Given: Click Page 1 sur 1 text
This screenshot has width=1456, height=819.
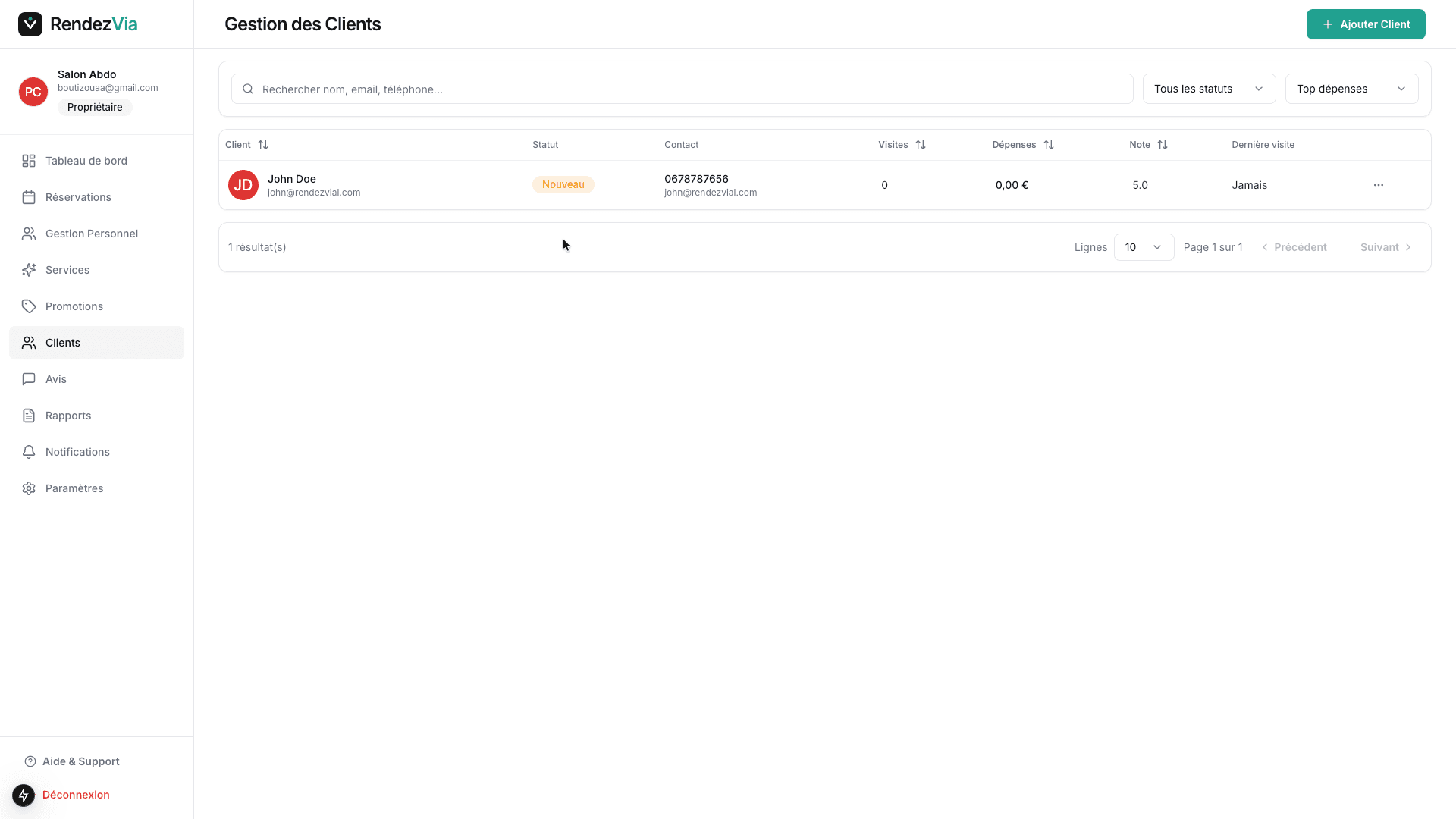Looking at the screenshot, I should (1213, 247).
